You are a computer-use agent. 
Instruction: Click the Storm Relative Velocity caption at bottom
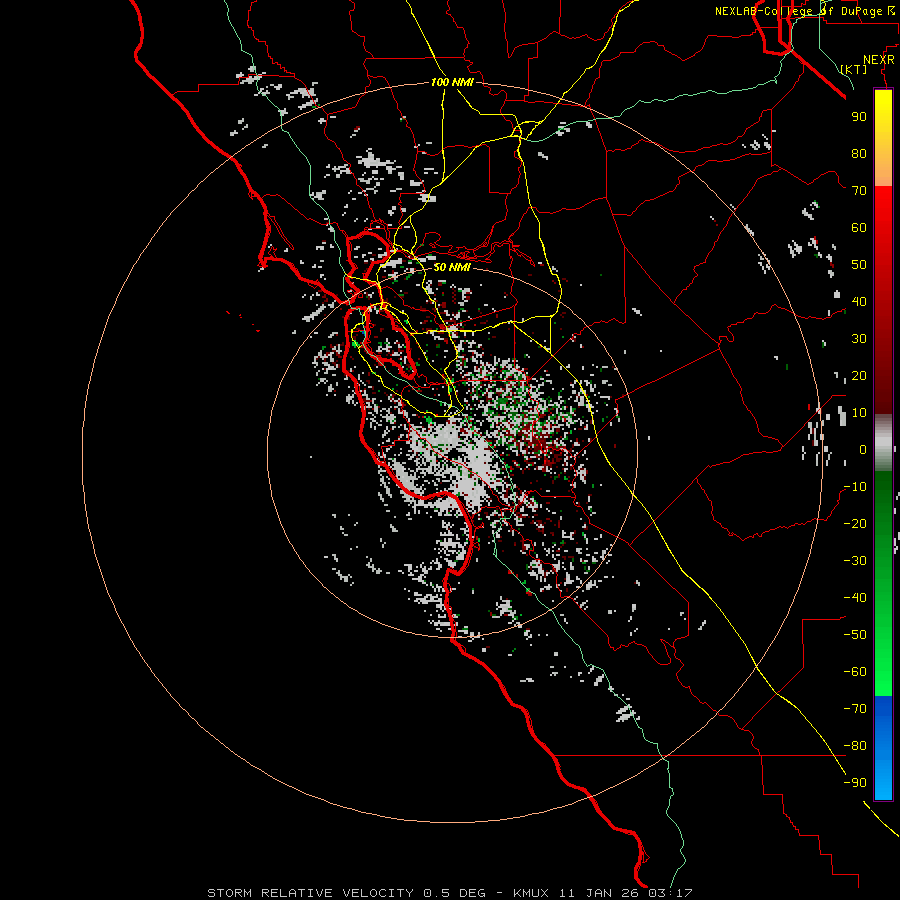pyautogui.click(x=450, y=893)
